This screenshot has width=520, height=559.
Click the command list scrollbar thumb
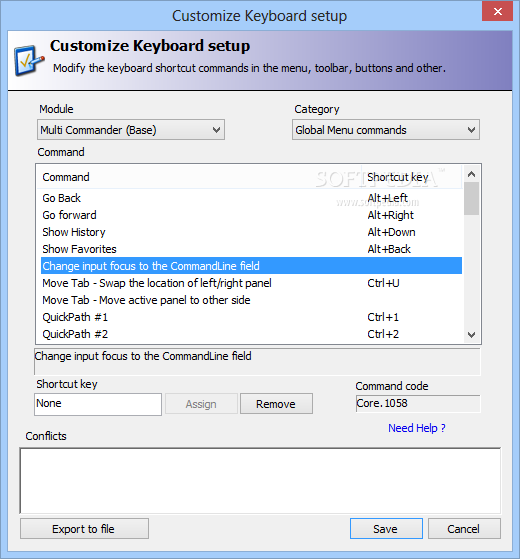pos(472,199)
